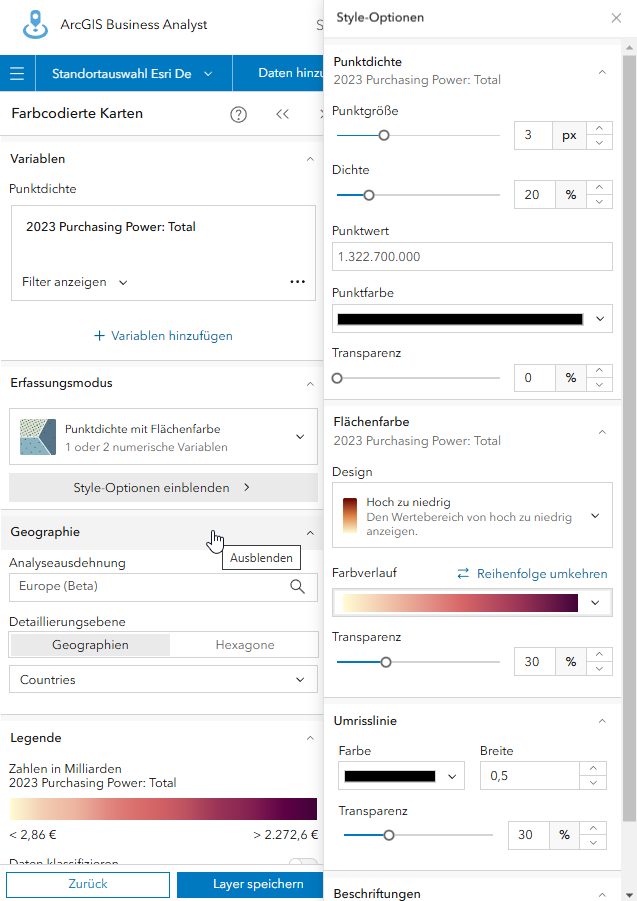Open Umrisslinie Farbe dropdown
The width and height of the screenshot is (637, 901).
[x=401, y=776]
